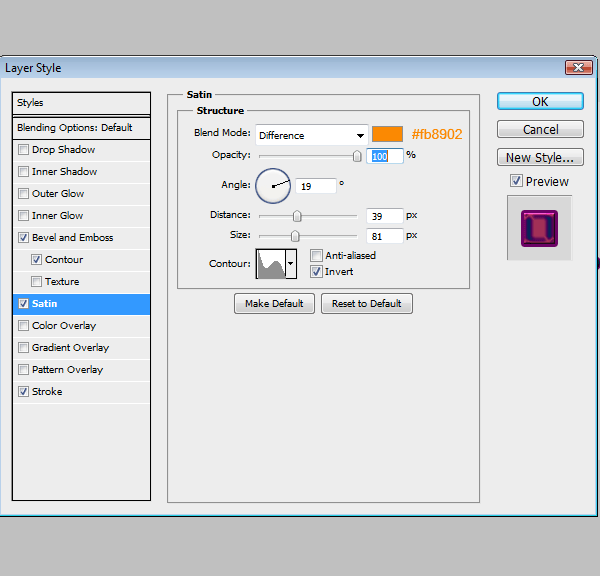Enable the Texture checkbox
Viewport: 600px width, 576px height.
click(x=36, y=282)
